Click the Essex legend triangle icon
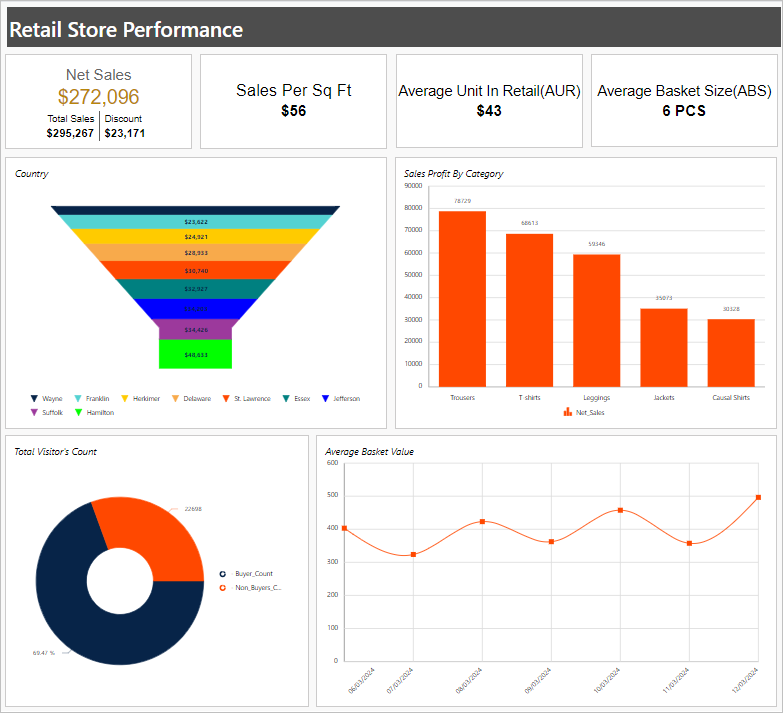Screen dimensions: 783x713 [286, 398]
